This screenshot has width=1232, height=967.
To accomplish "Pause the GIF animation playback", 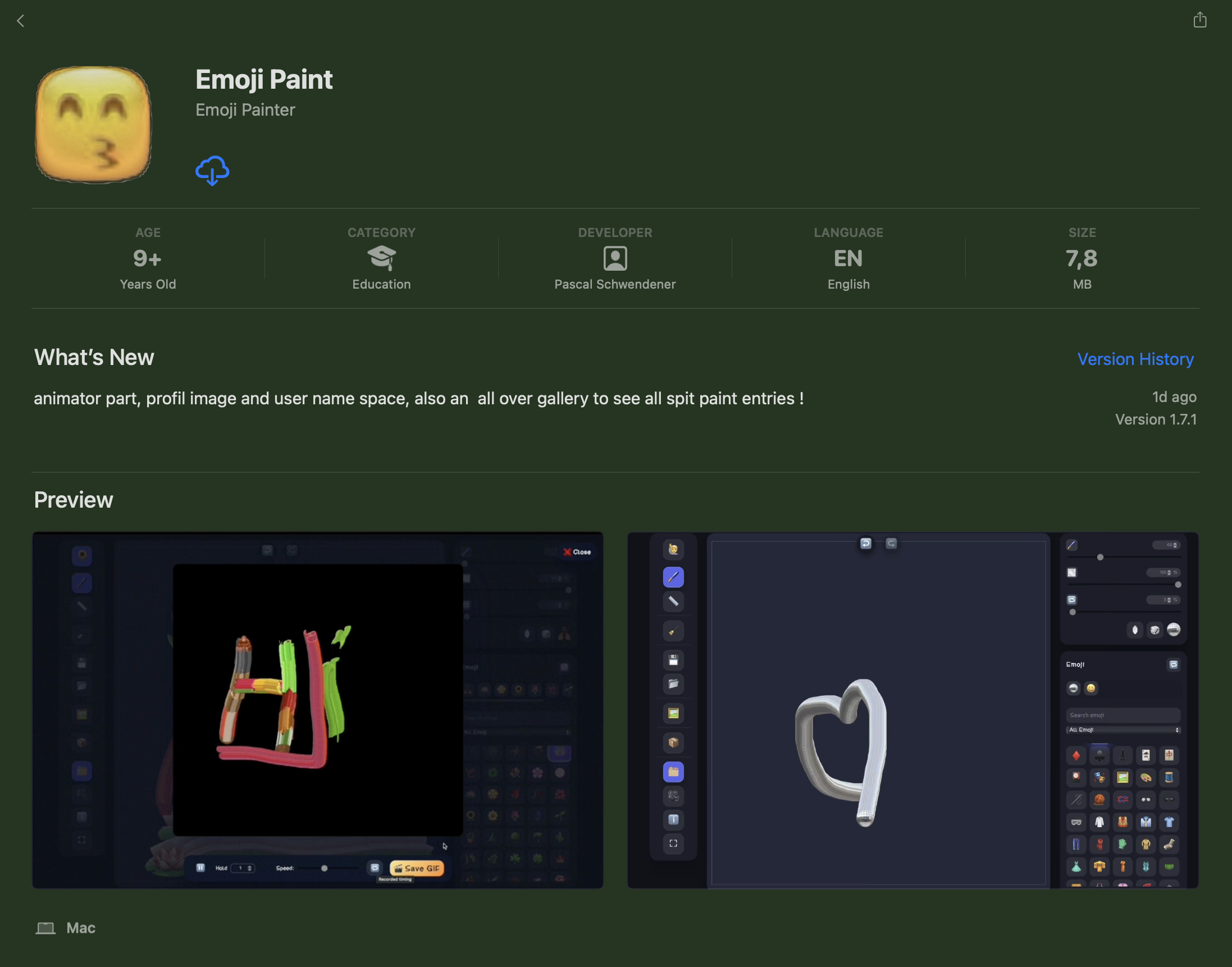I will (202, 868).
